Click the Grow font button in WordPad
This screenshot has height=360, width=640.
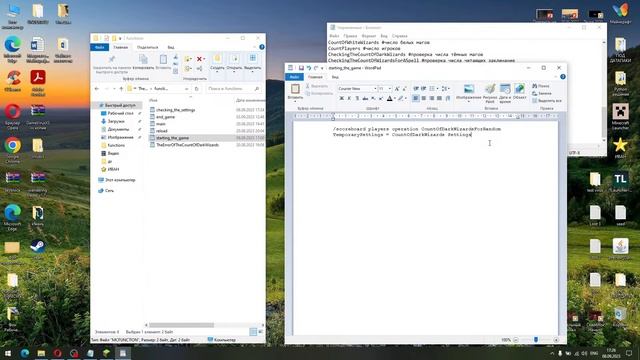[x=397, y=89]
